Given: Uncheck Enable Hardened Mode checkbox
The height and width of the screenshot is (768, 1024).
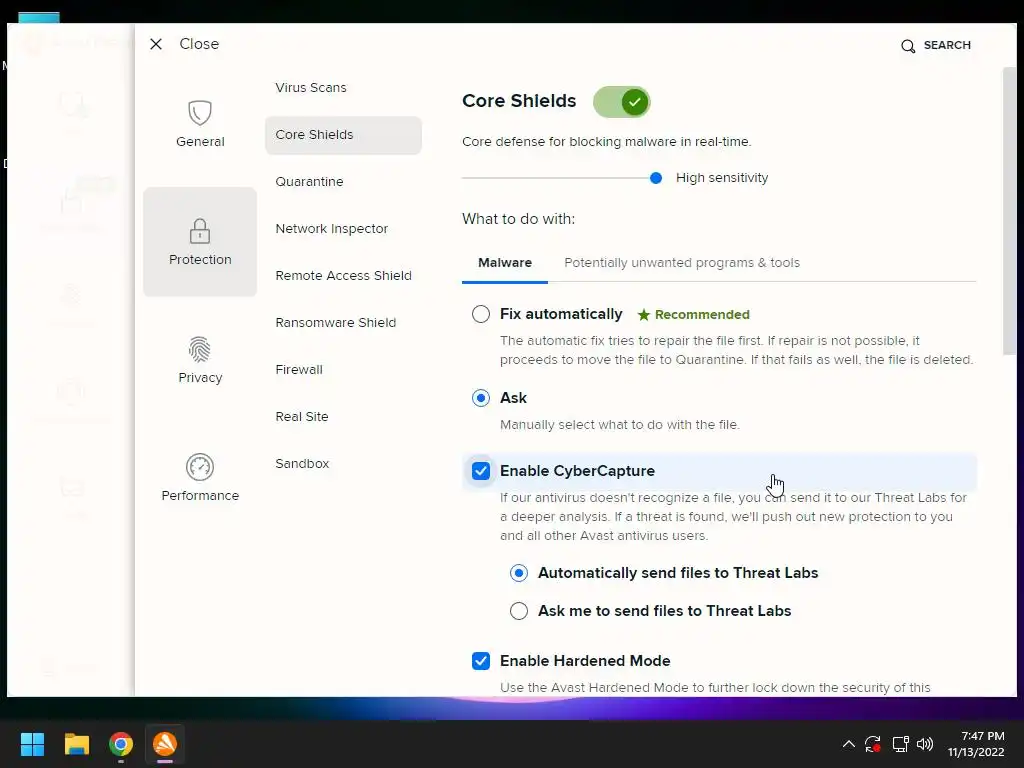Looking at the screenshot, I should point(481,661).
